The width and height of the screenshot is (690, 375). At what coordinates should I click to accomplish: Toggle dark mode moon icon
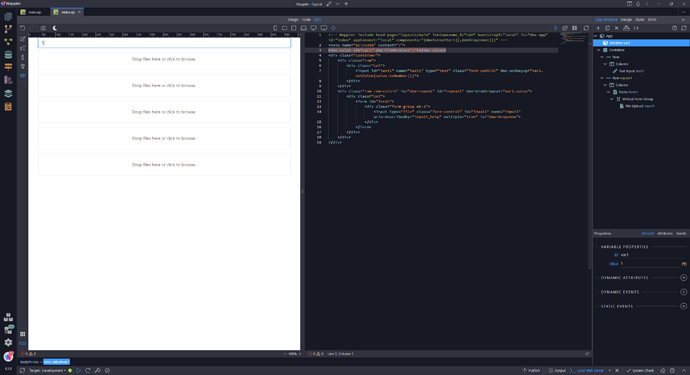click(x=55, y=28)
